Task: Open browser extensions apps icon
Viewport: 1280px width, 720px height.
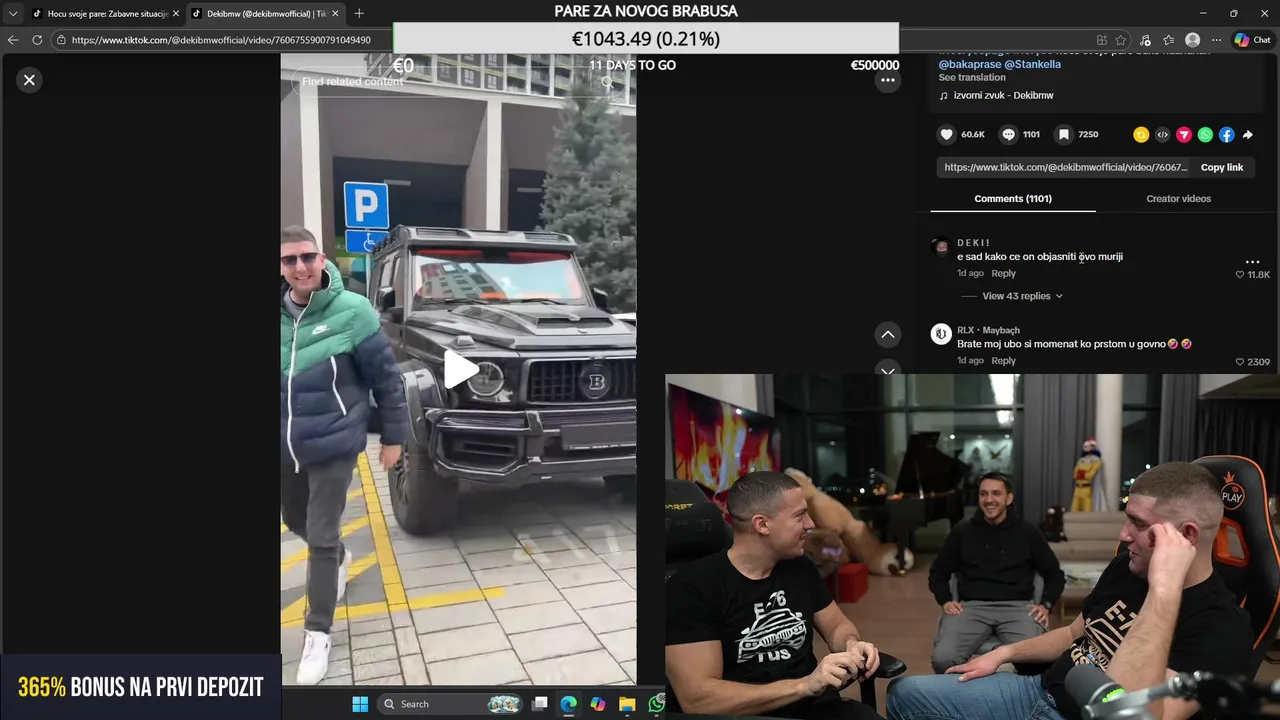Action: (x=1102, y=40)
